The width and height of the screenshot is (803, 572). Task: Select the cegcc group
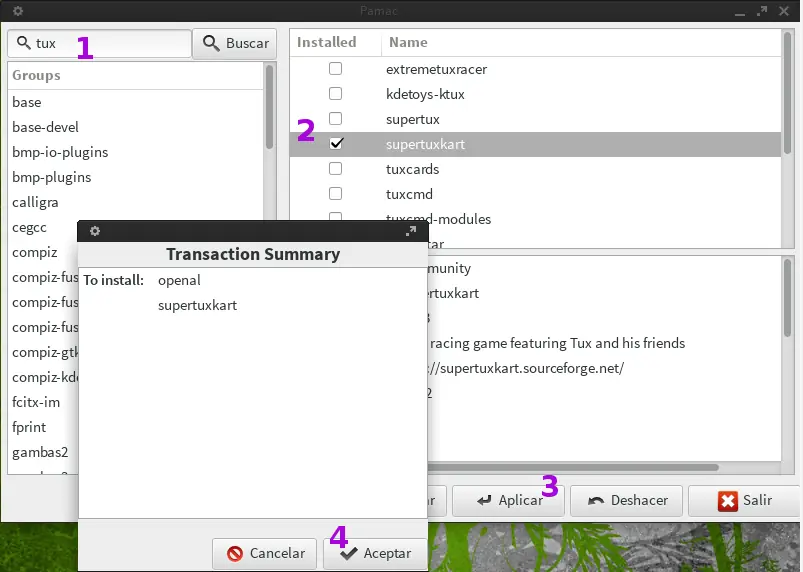tap(29, 228)
